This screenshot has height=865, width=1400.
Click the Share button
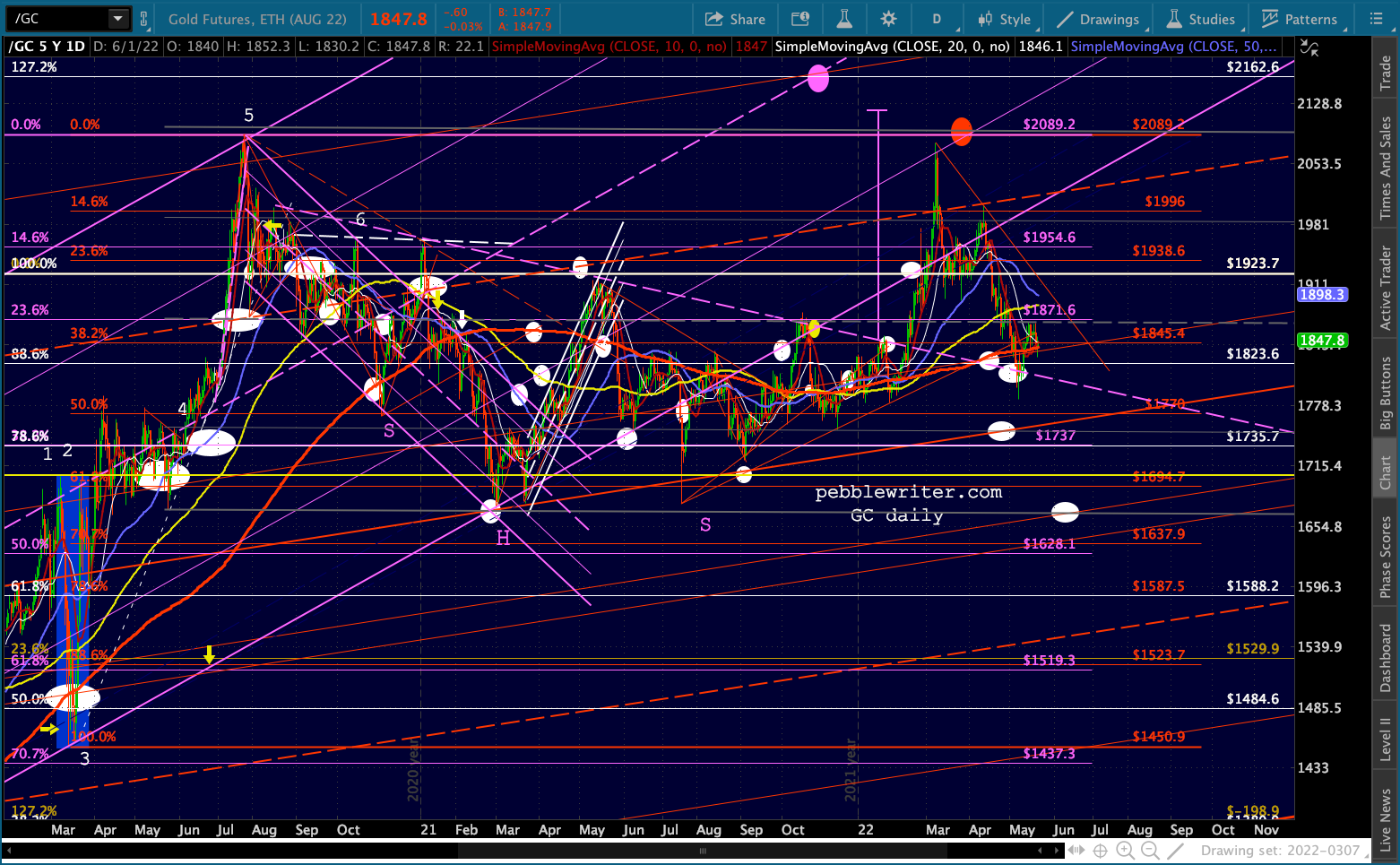tap(735, 19)
